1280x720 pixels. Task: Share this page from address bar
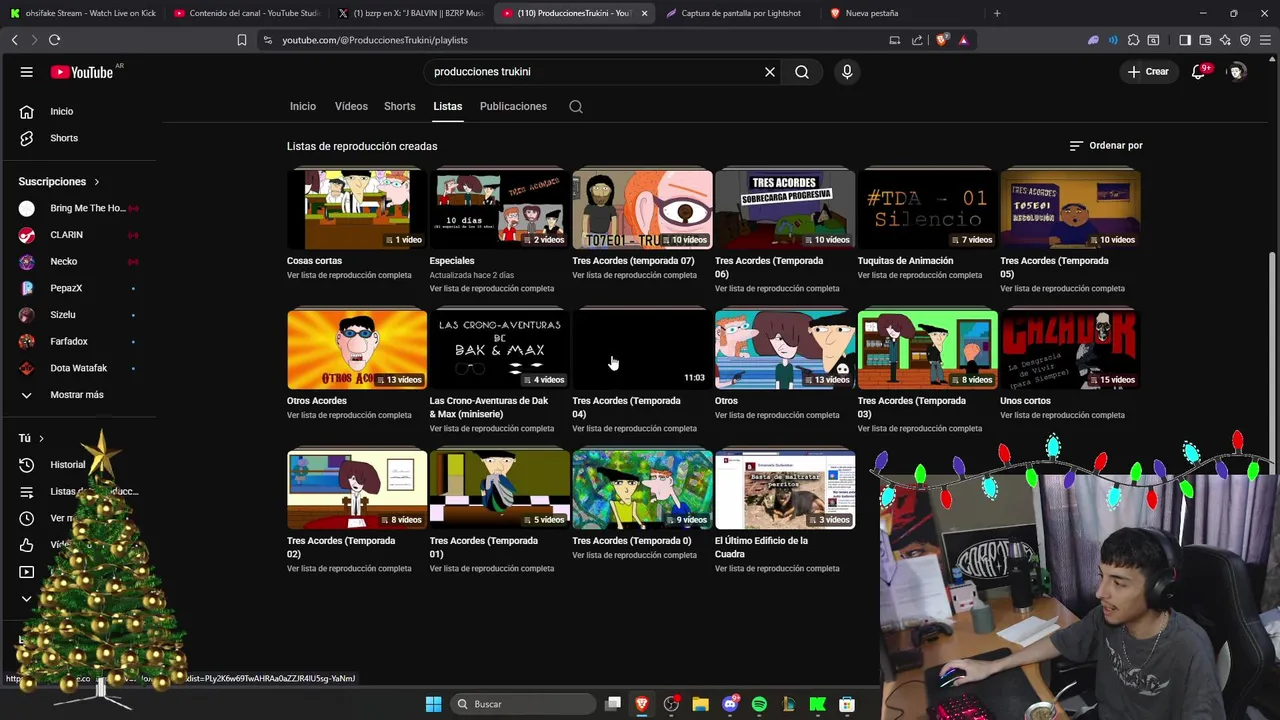[x=917, y=40]
